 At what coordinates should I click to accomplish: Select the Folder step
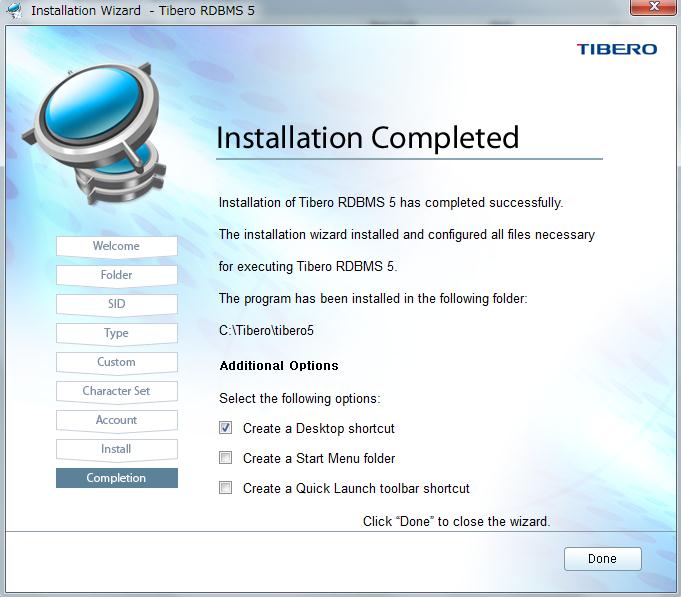coord(116,275)
